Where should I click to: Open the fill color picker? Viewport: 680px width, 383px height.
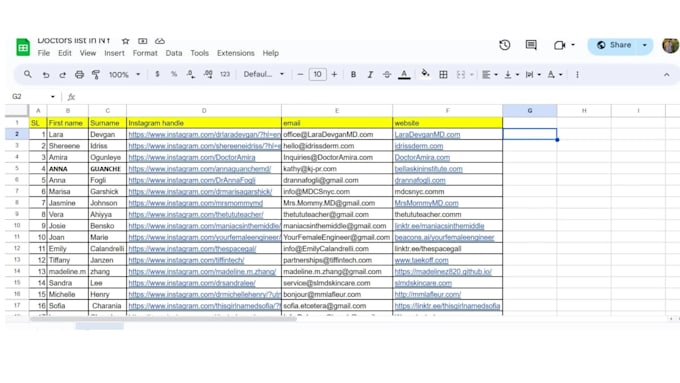coord(425,74)
